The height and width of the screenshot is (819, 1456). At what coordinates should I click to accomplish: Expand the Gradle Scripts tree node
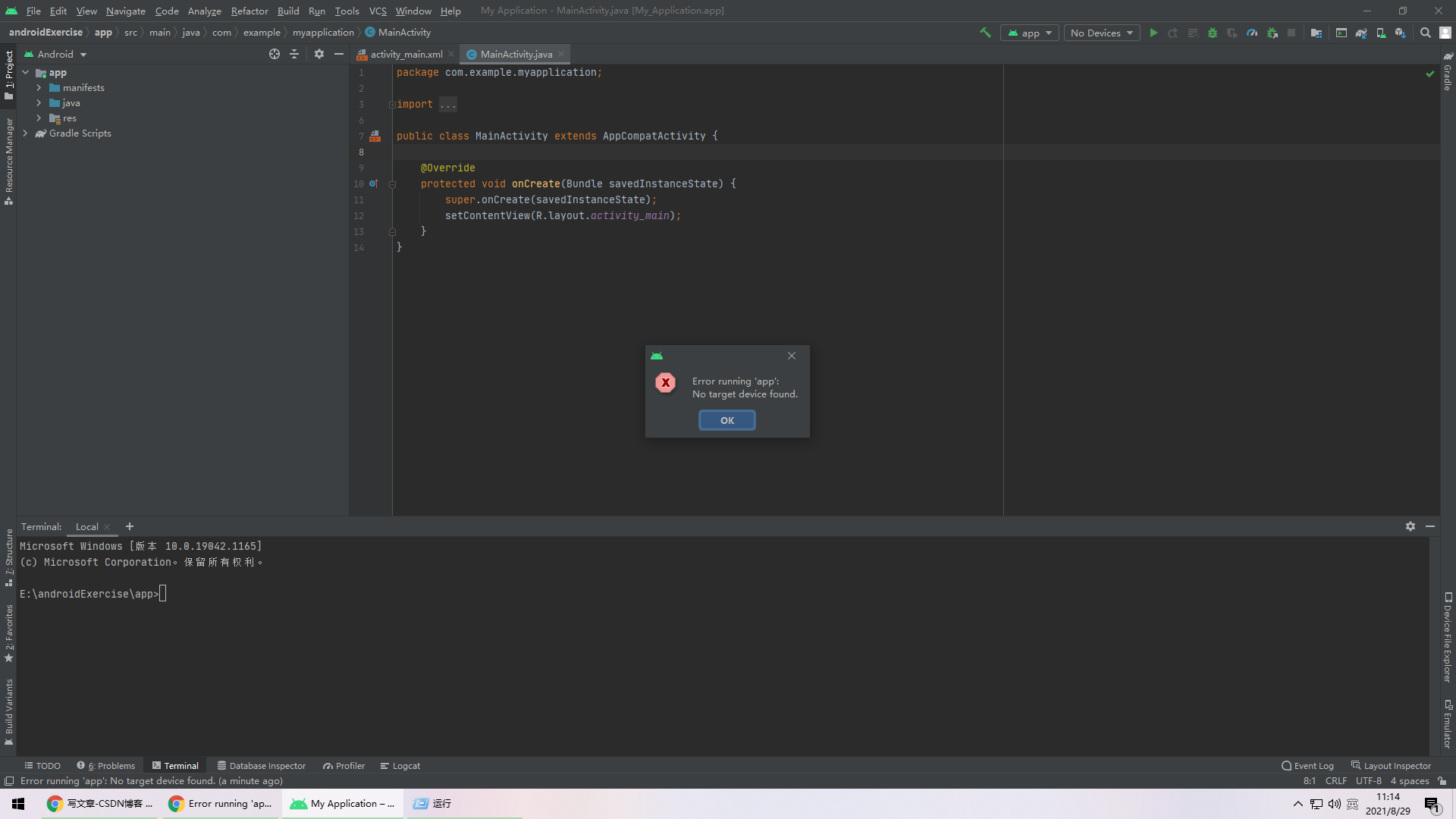pos(25,133)
